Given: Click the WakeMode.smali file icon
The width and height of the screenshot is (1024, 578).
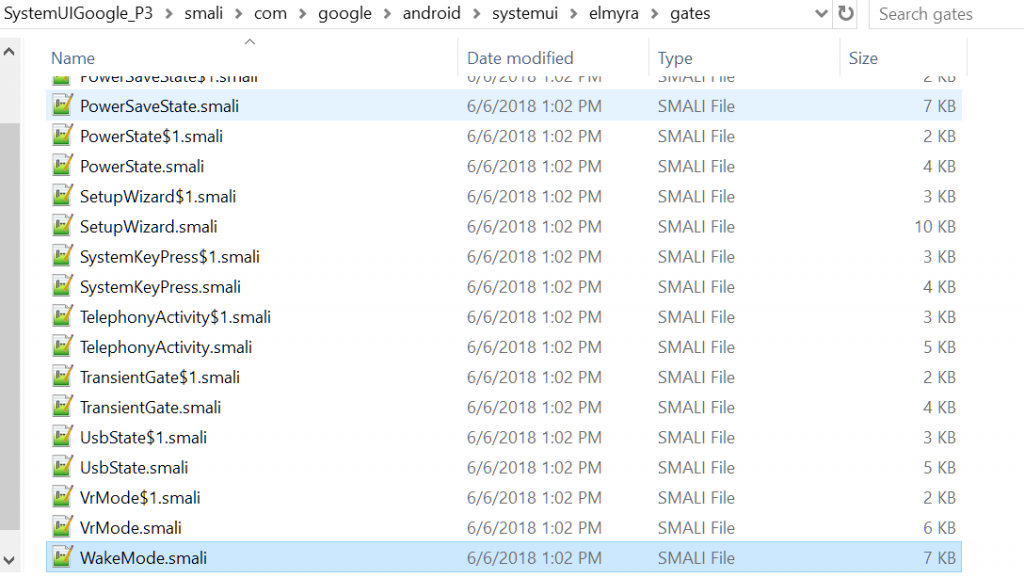Looking at the screenshot, I should (62, 557).
